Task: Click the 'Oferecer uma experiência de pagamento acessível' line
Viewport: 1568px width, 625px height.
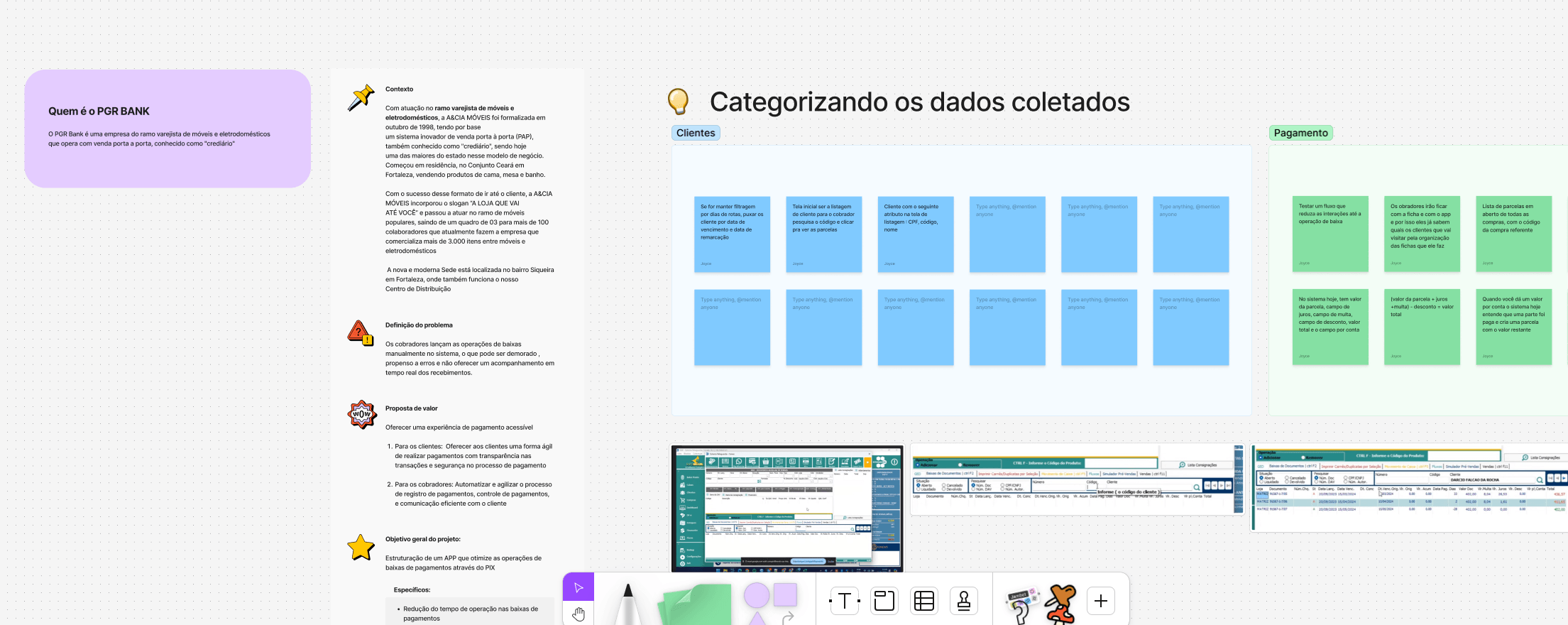Action: click(x=459, y=428)
